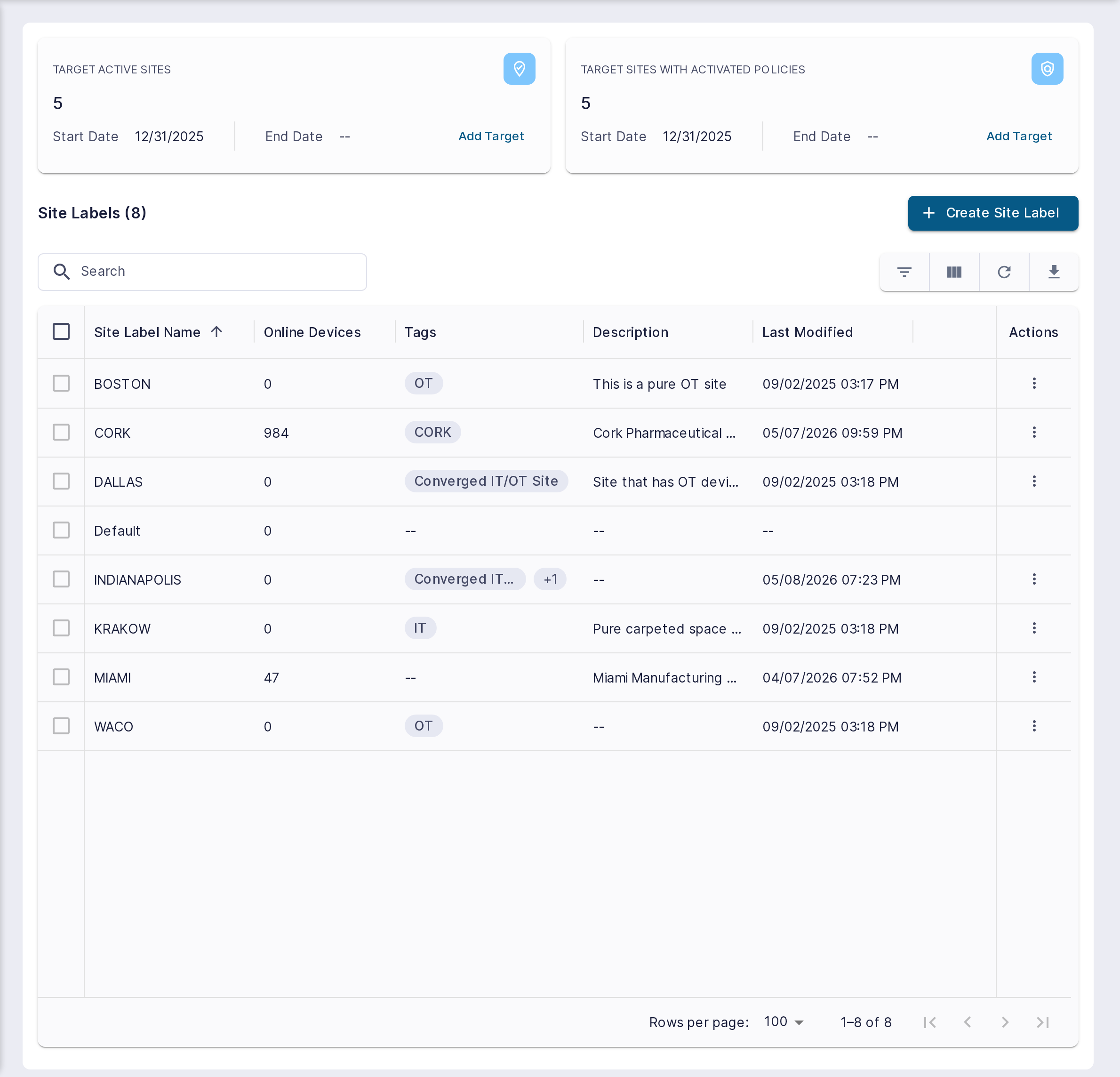Click the OT tag on BOSTON row
This screenshot has height=1077, width=1120.
[424, 383]
